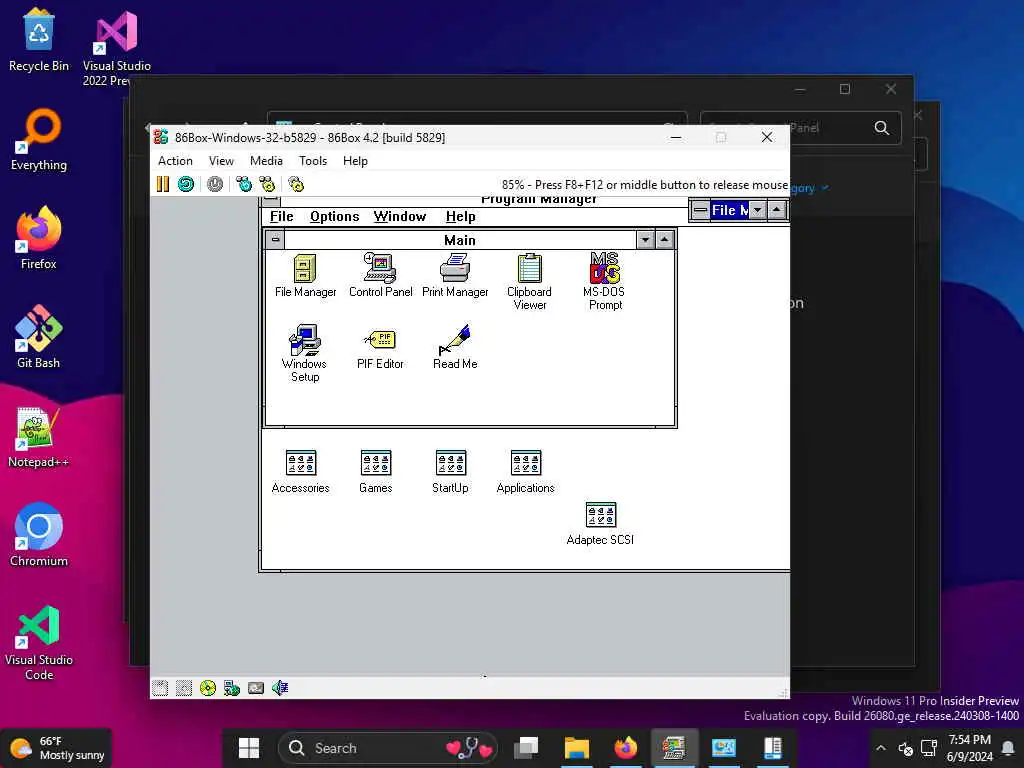The height and width of the screenshot is (768, 1024).
Task: Open the 86Box Media menu
Action: [266, 161]
